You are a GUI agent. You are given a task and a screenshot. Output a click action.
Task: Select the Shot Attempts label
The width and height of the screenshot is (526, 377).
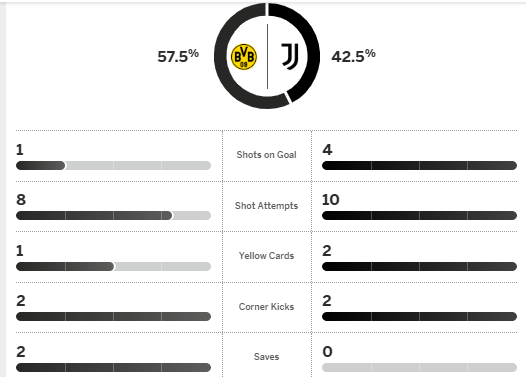pos(266,206)
